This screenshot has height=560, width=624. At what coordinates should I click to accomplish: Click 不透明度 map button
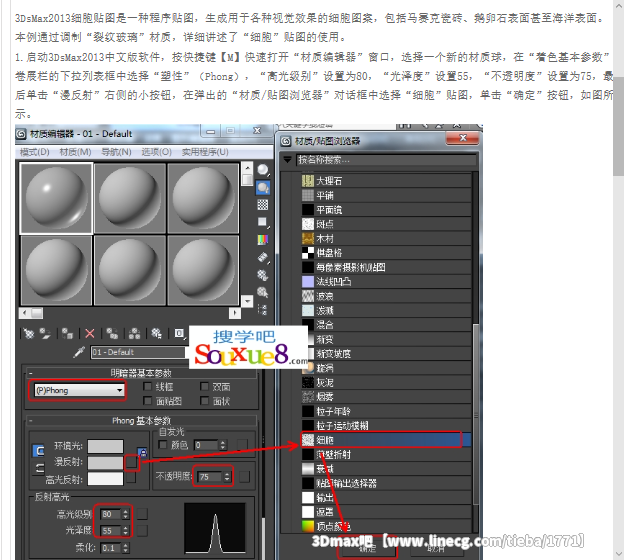(x=245, y=477)
